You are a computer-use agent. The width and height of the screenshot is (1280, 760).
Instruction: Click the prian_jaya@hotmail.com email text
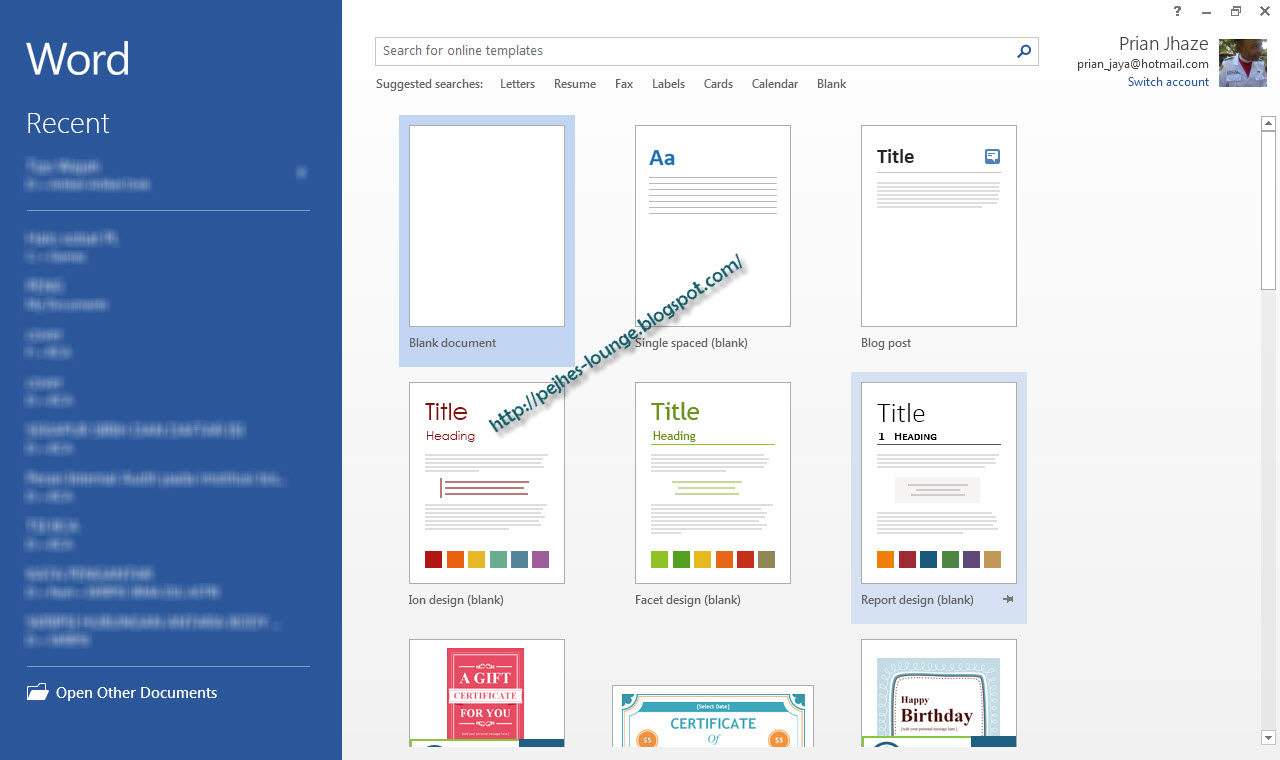(1143, 64)
